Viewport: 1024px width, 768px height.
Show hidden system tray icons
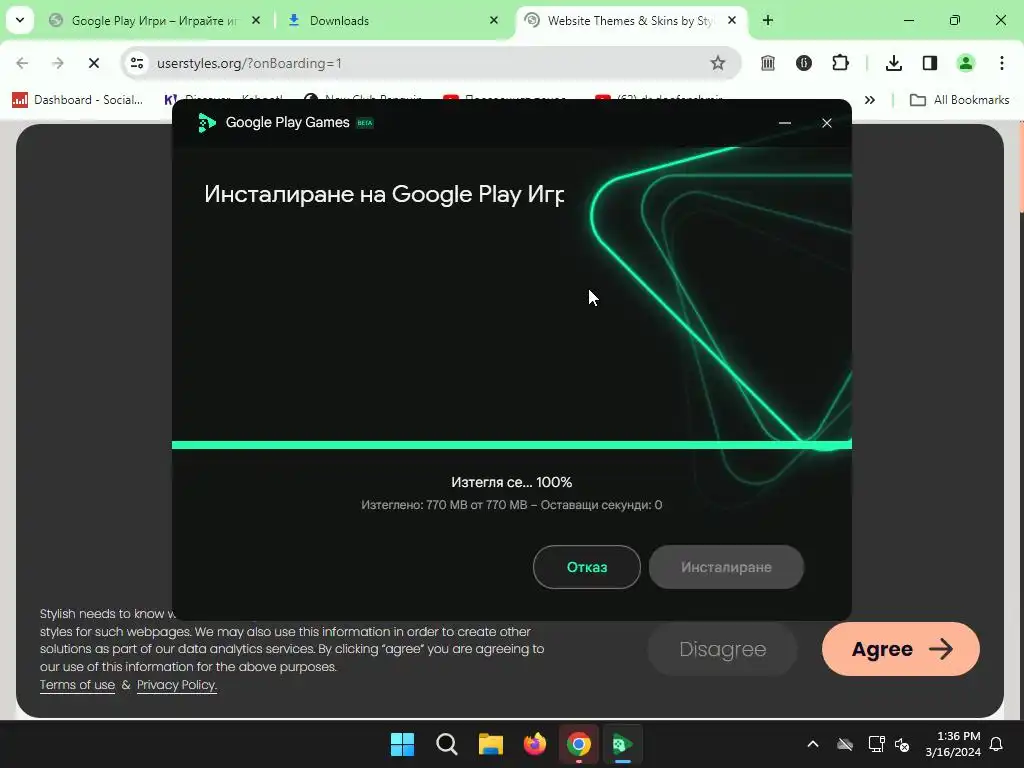[x=813, y=744]
